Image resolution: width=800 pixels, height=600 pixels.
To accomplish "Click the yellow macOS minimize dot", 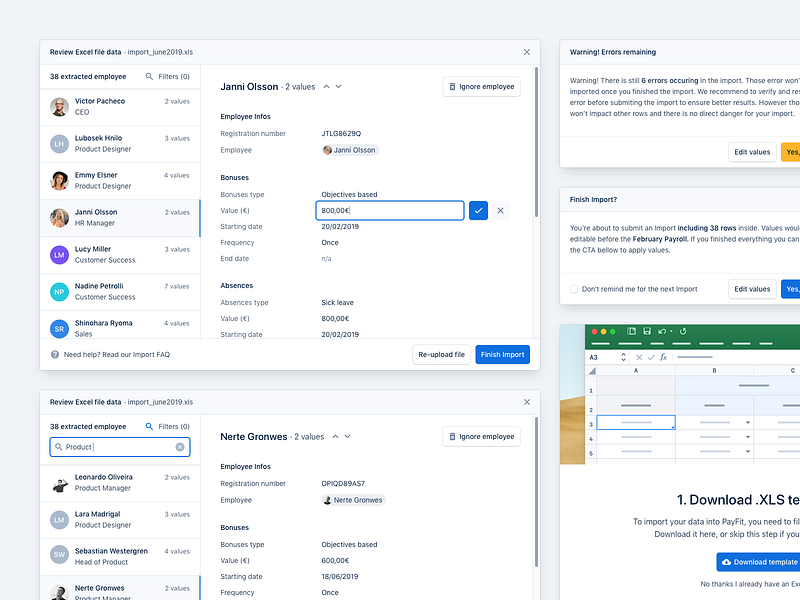I will (604, 332).
